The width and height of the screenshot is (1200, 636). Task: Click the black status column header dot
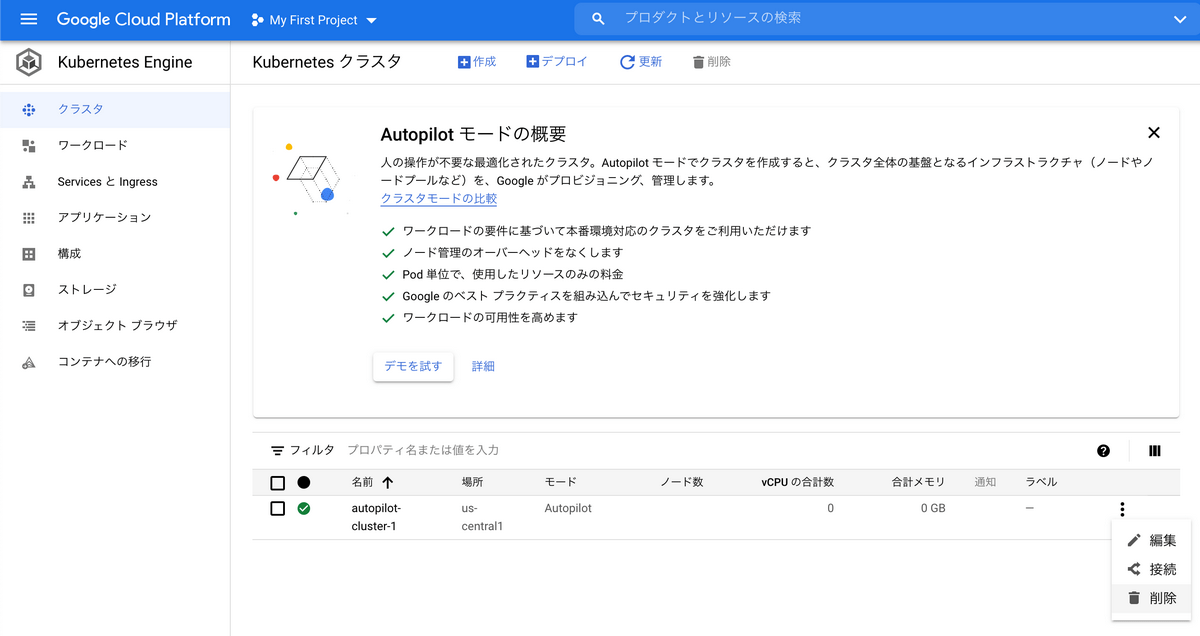point(304,482)
